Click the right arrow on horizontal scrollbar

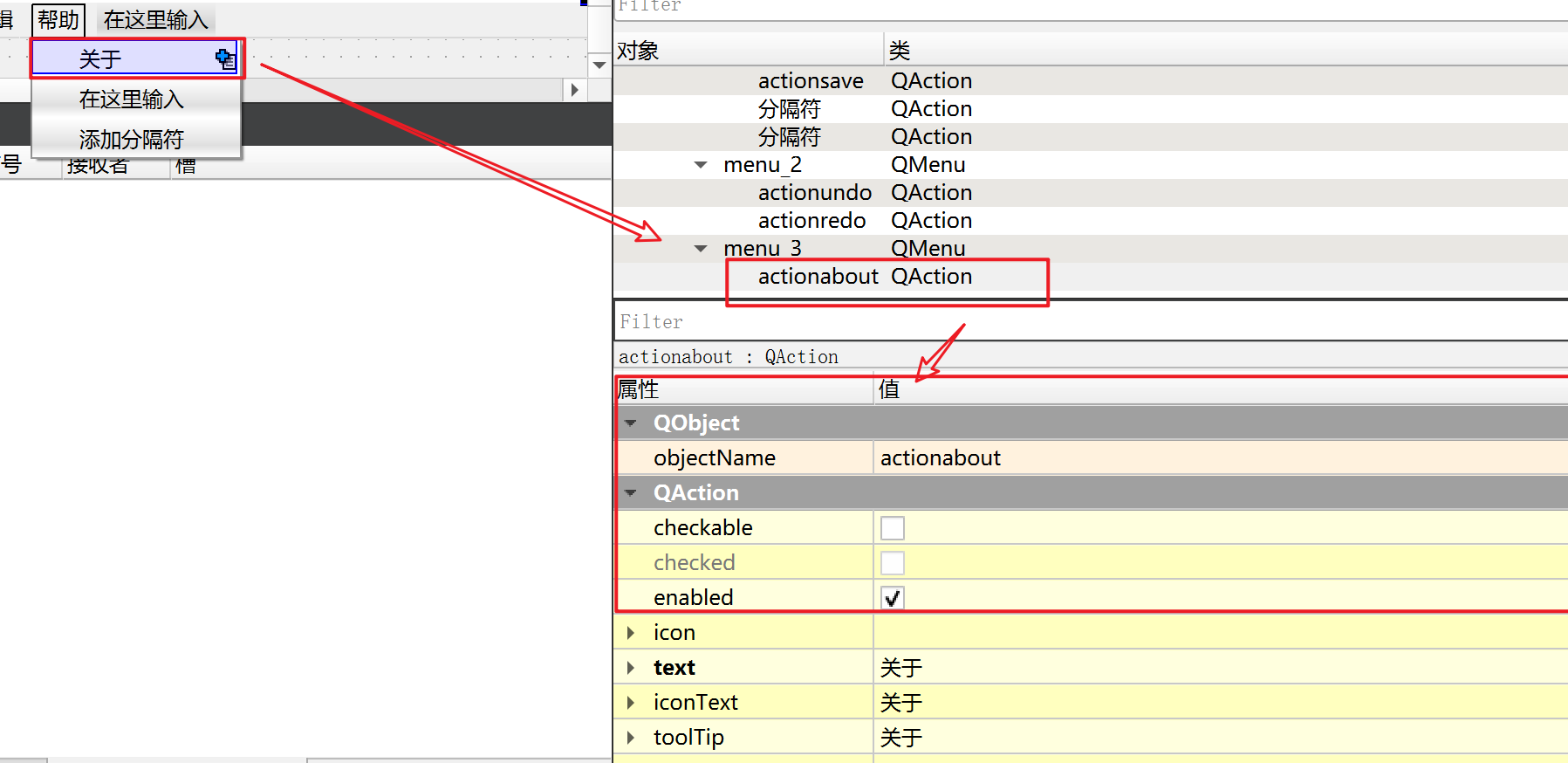coord(574,89)
